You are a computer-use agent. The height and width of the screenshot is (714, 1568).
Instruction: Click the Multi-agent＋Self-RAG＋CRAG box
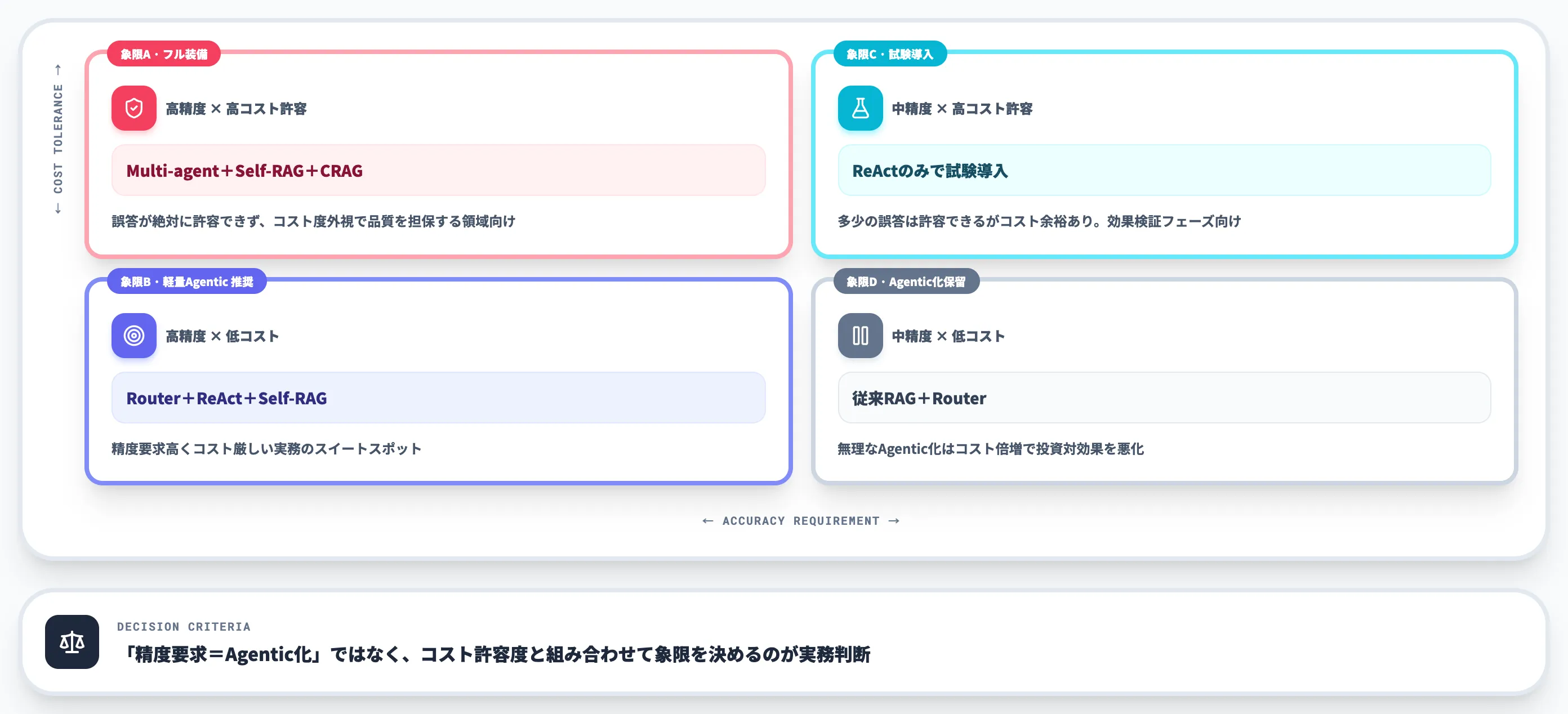(x=438, y=171)
